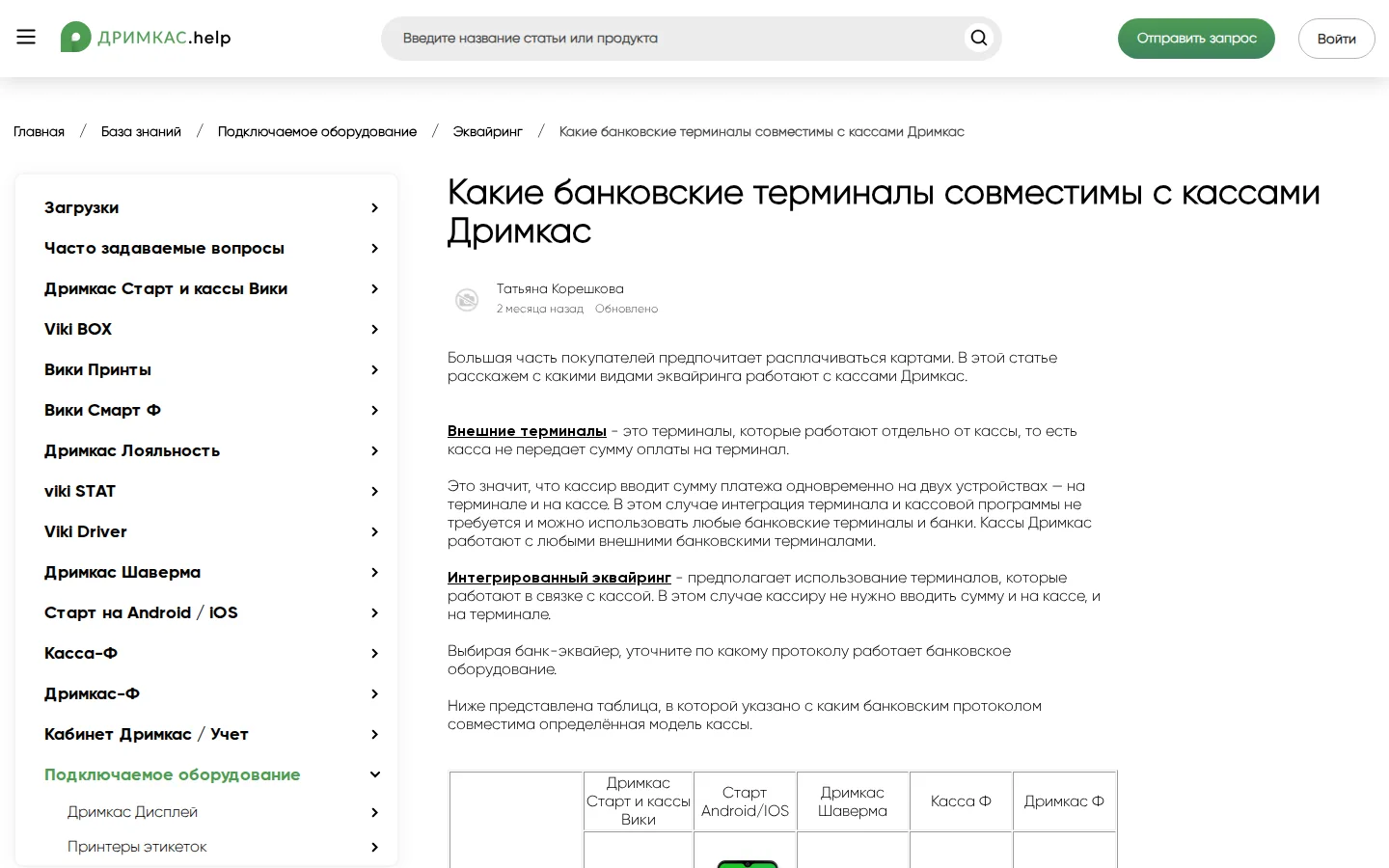The width and height of the screenshot is (1389, 868).
Task: Expand the Viki Driver chevron
Action: pos(374,532)
